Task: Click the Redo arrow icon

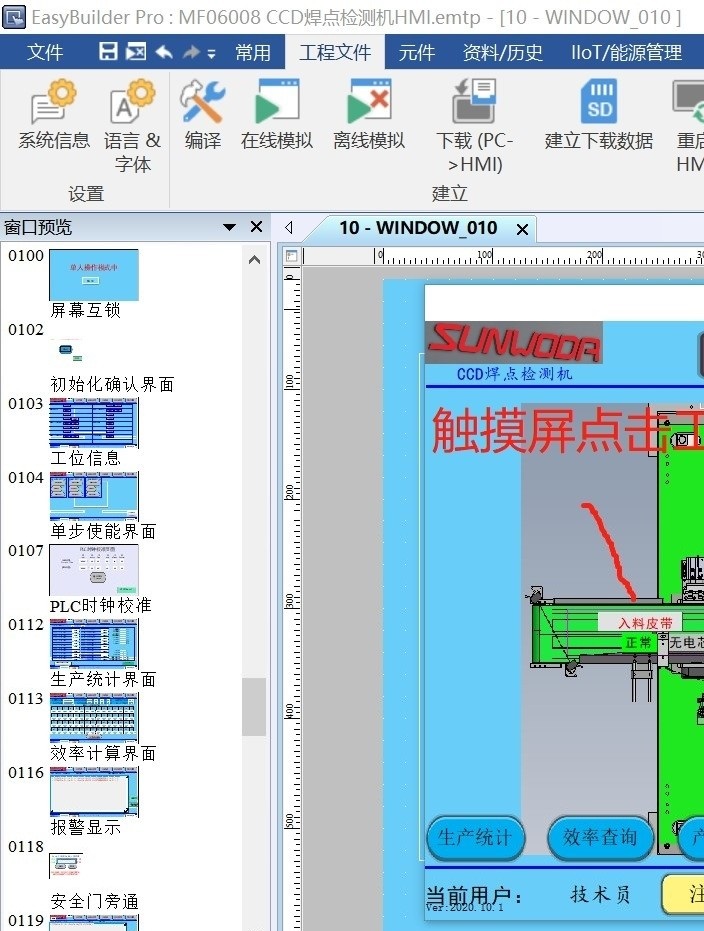Action: click(191, 52)
